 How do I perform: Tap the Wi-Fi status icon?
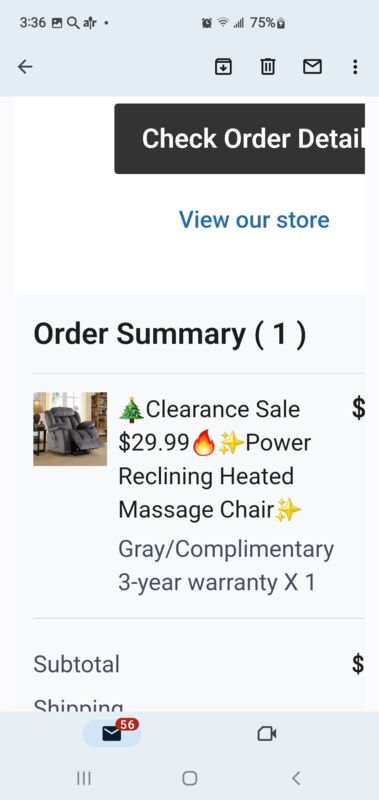click(223, 23)
